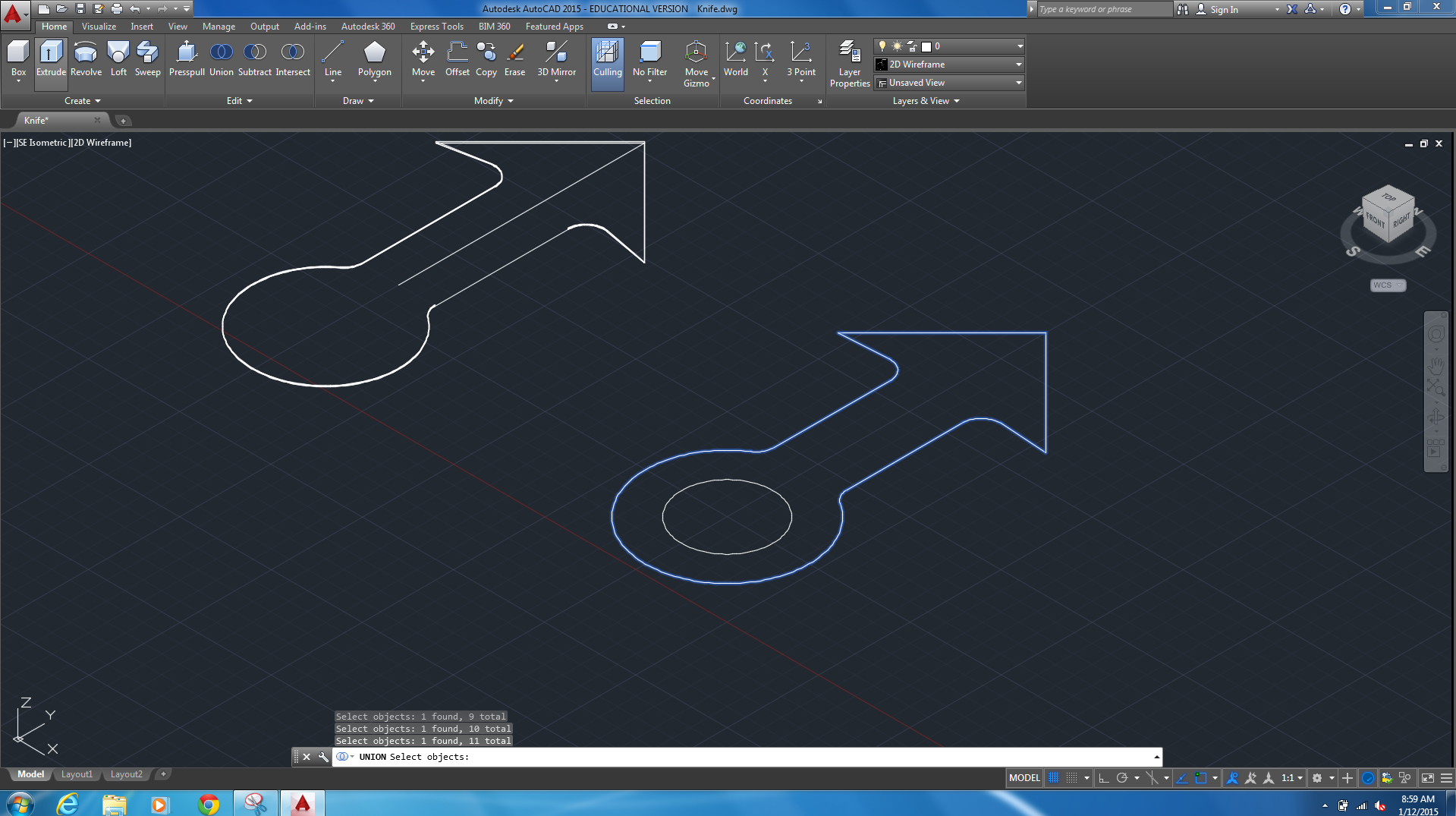
Task: Choose the Polygon draw tool
Action: click(x=375, y=59)
